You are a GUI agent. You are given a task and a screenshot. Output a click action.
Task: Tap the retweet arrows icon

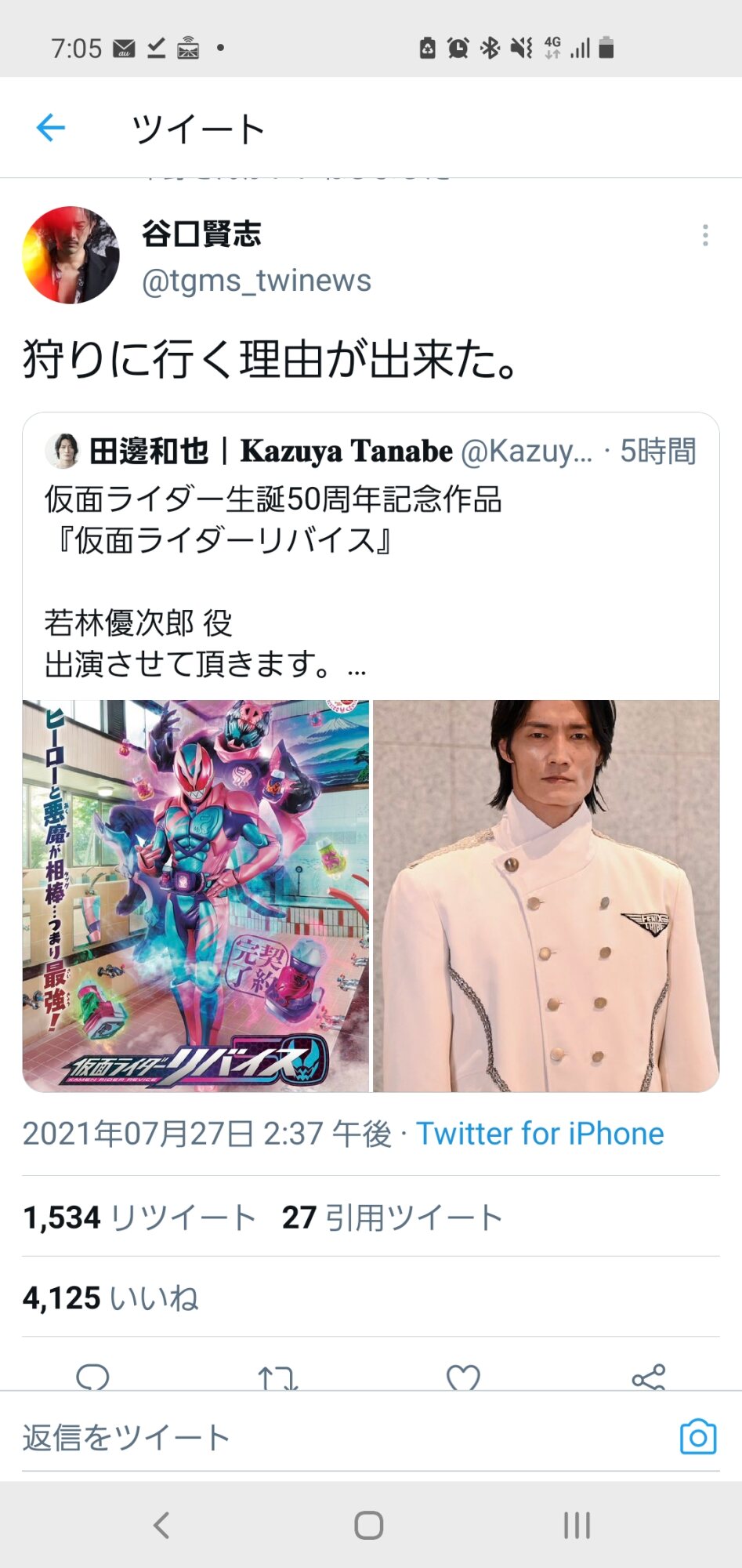[277, 1377]
